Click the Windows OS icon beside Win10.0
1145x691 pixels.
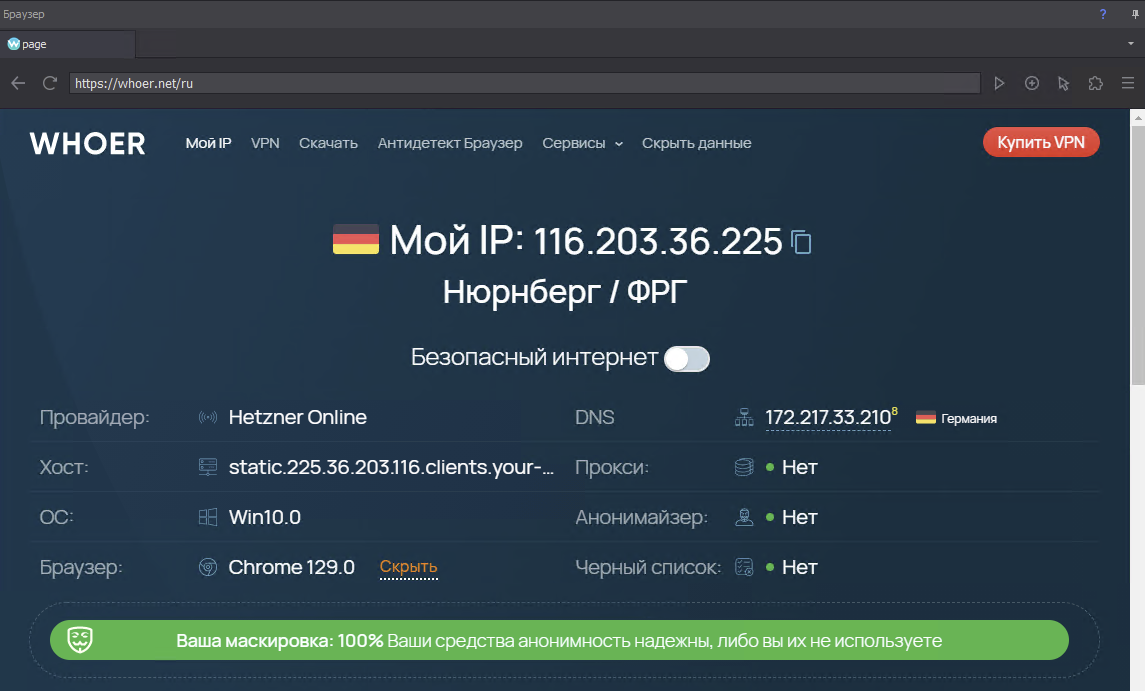click(208, 517)
